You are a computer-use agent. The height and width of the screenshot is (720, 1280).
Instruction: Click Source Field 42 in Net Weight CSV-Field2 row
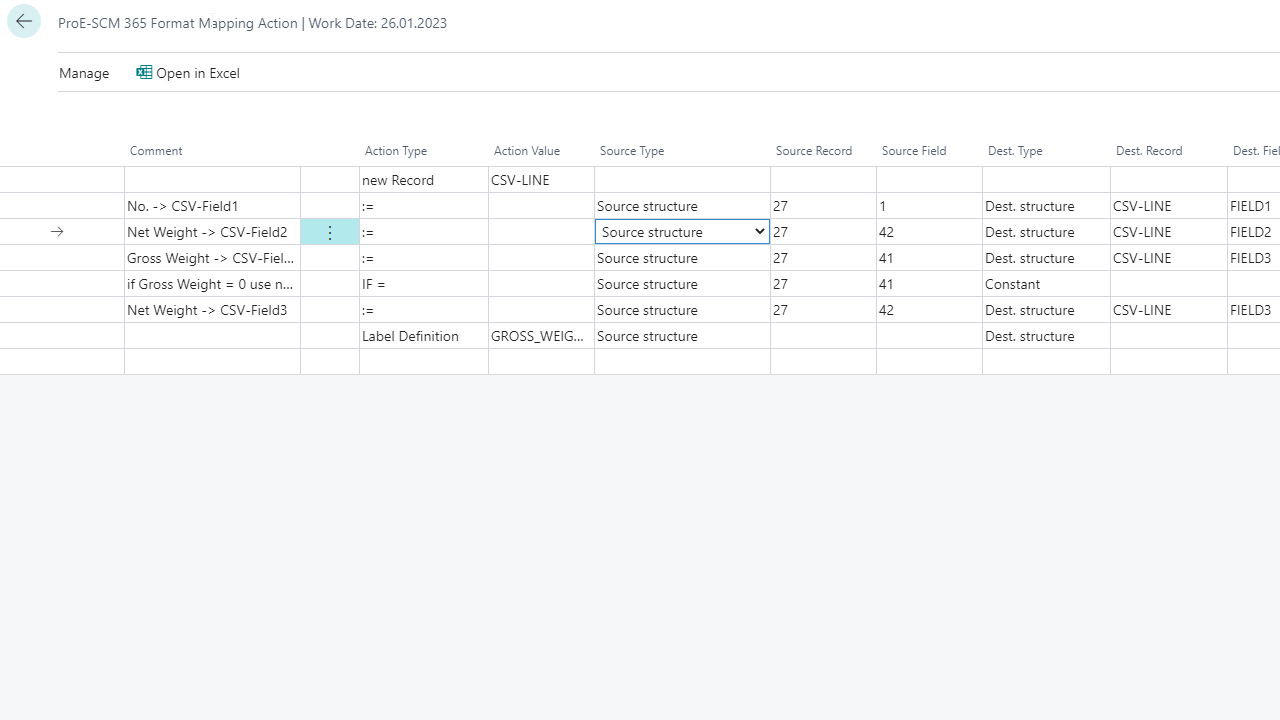929,232
